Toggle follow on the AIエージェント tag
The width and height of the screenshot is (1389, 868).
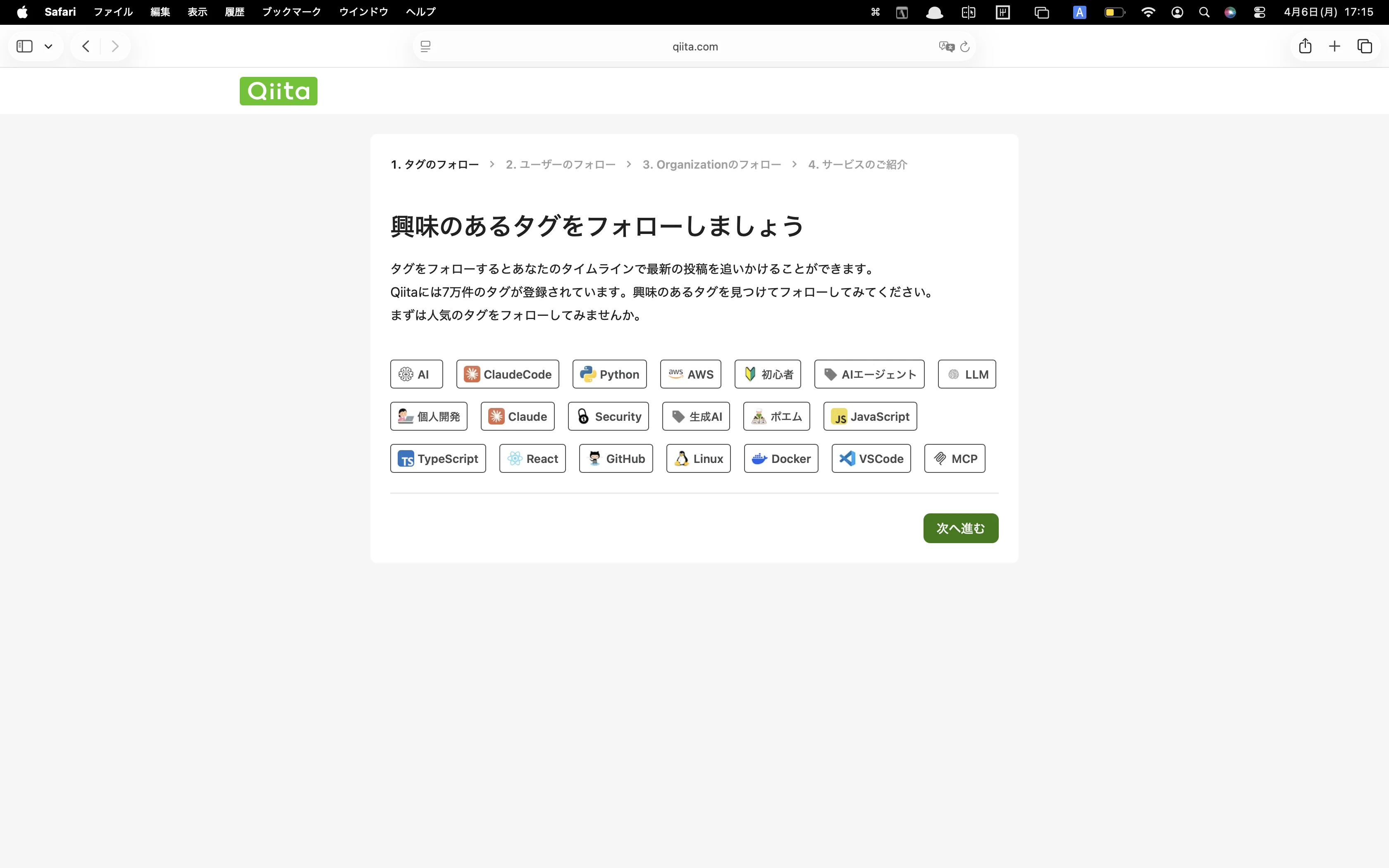coord(869,374)
